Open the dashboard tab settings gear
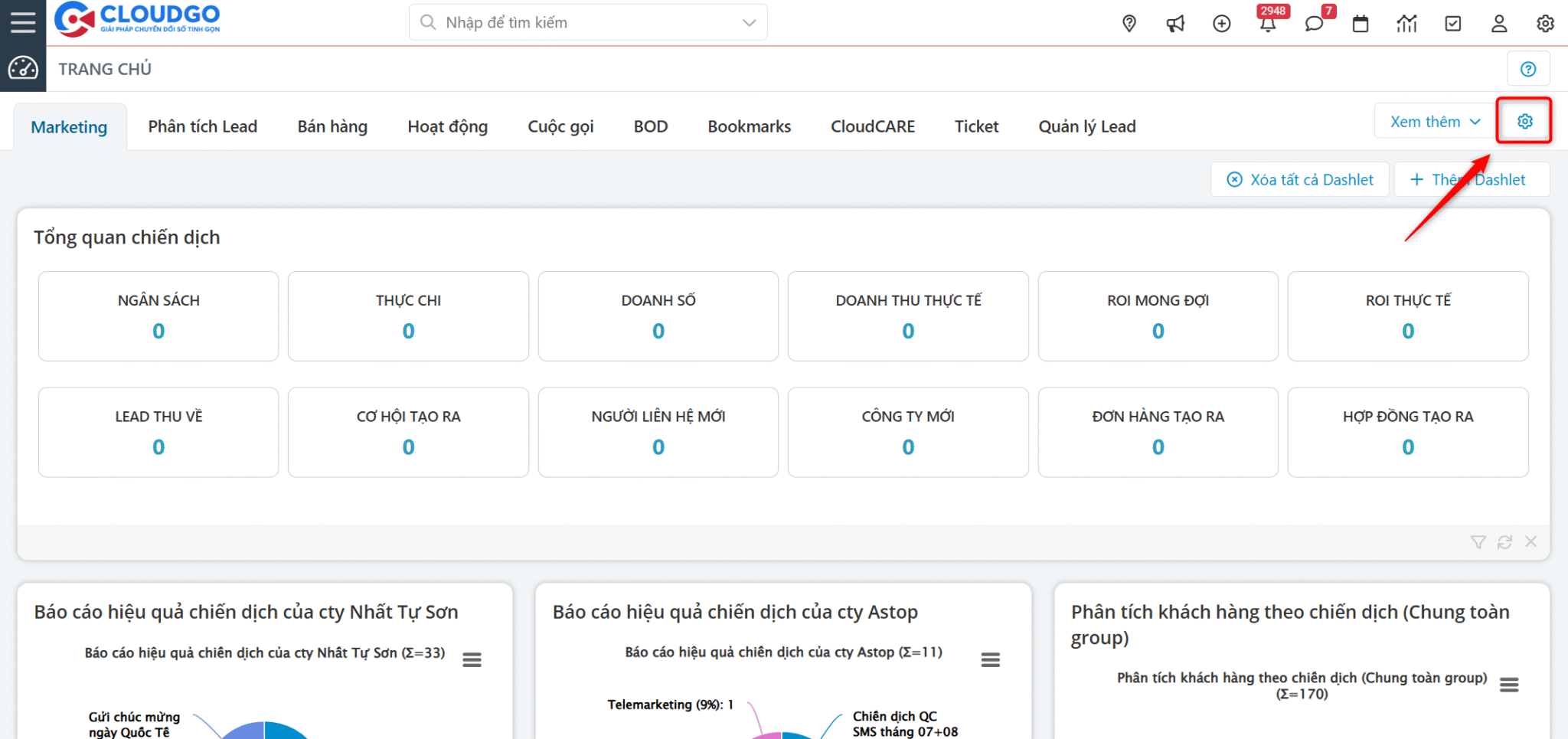Viewport: 1568px width, 739px height. tap(1524, 121)
